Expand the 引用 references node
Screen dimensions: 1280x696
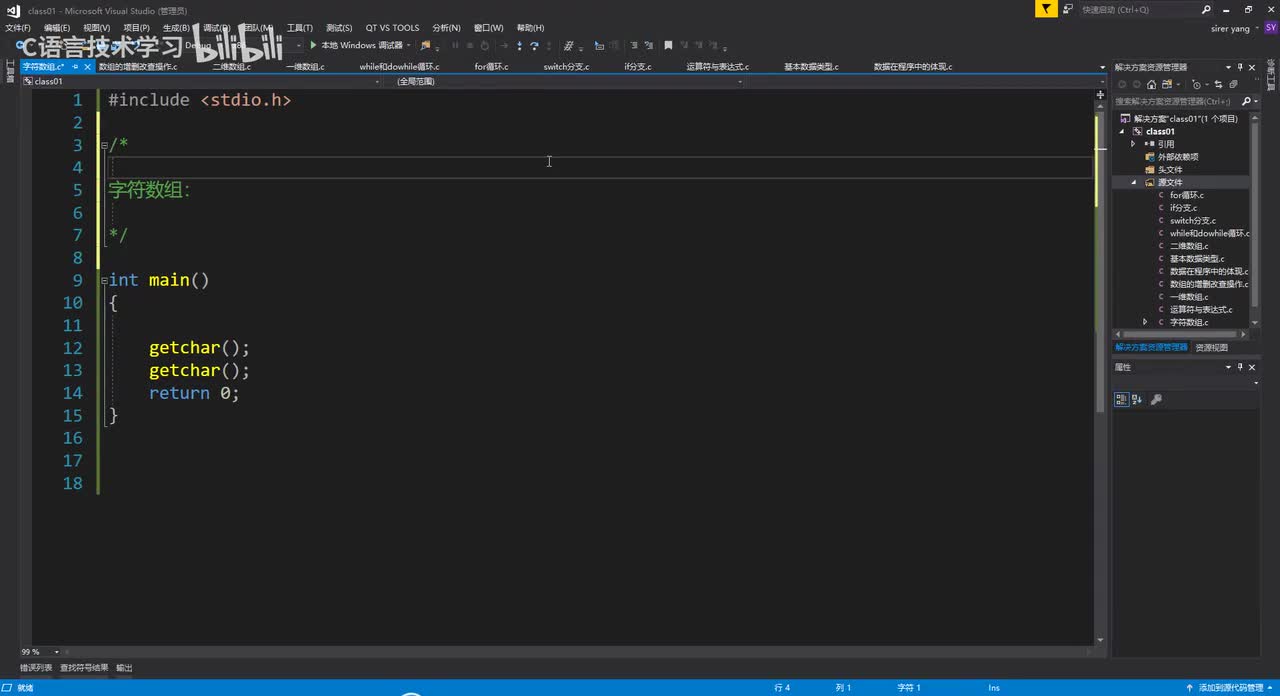click(1133, 144)
